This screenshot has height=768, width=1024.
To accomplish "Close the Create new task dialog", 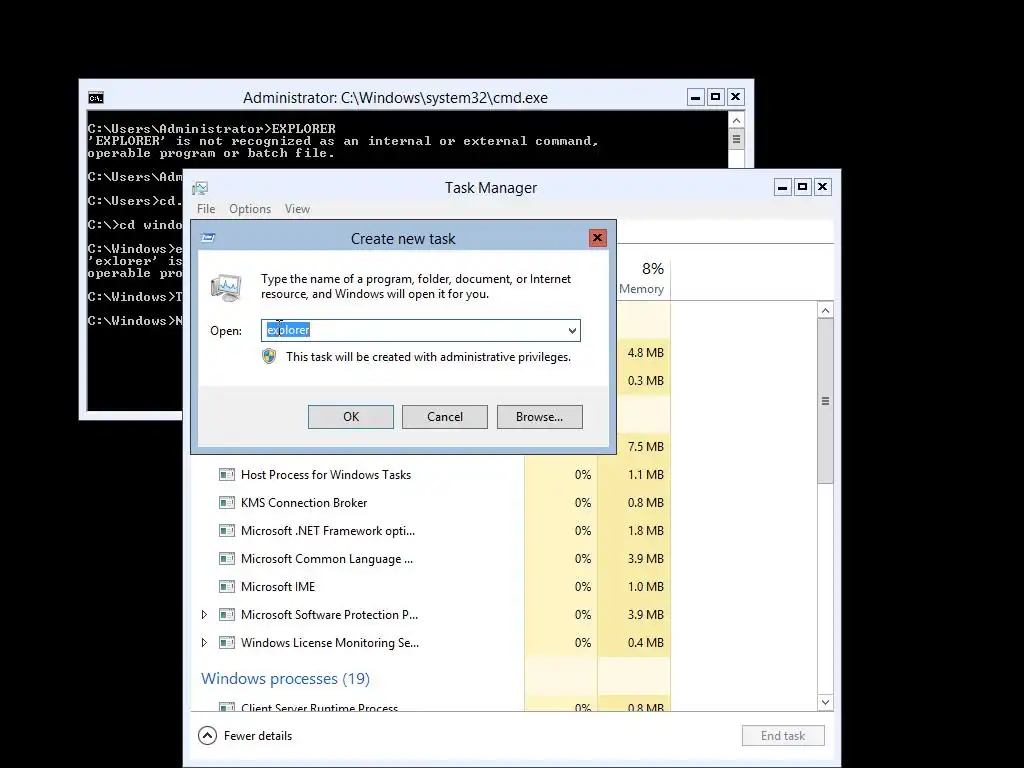I will pos(597,238).
